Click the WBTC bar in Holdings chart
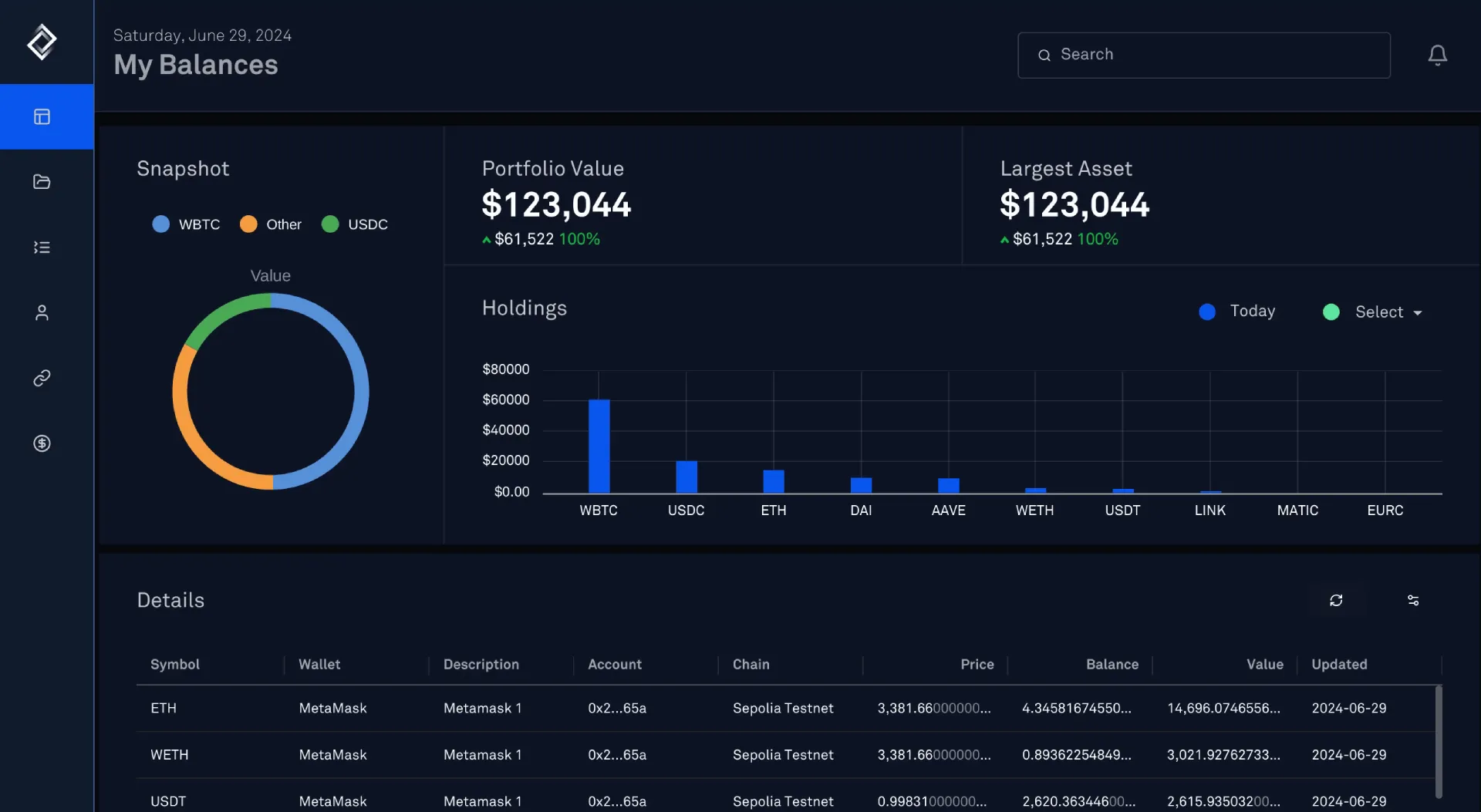Screen dimensions: 1481x812 click(599, 446)
